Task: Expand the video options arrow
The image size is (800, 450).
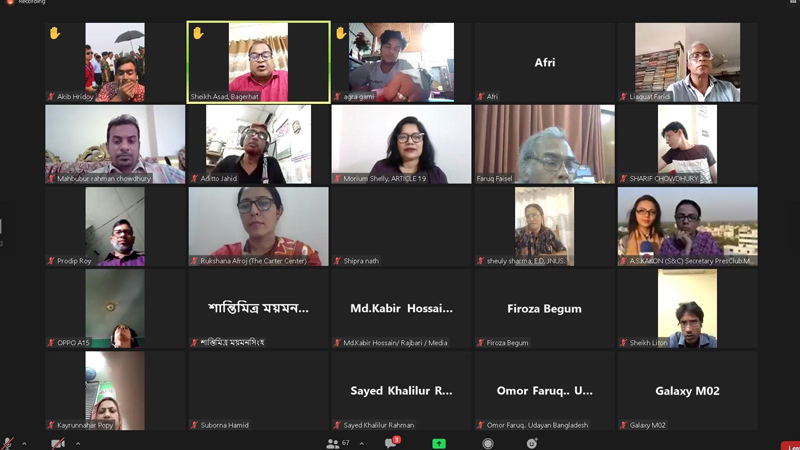Action: point(78,443)
